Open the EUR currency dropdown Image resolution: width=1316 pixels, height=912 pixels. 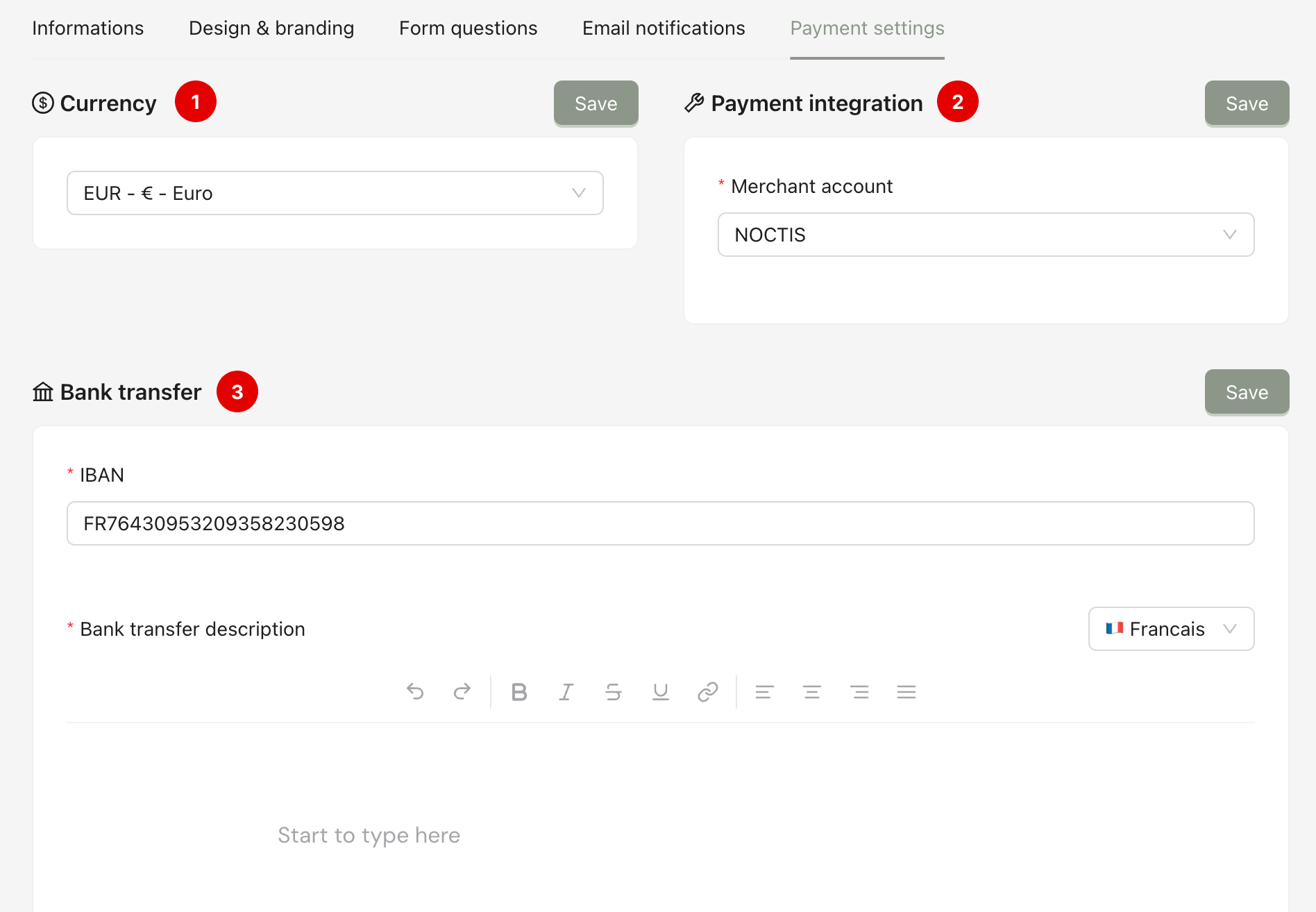point(335,193)
